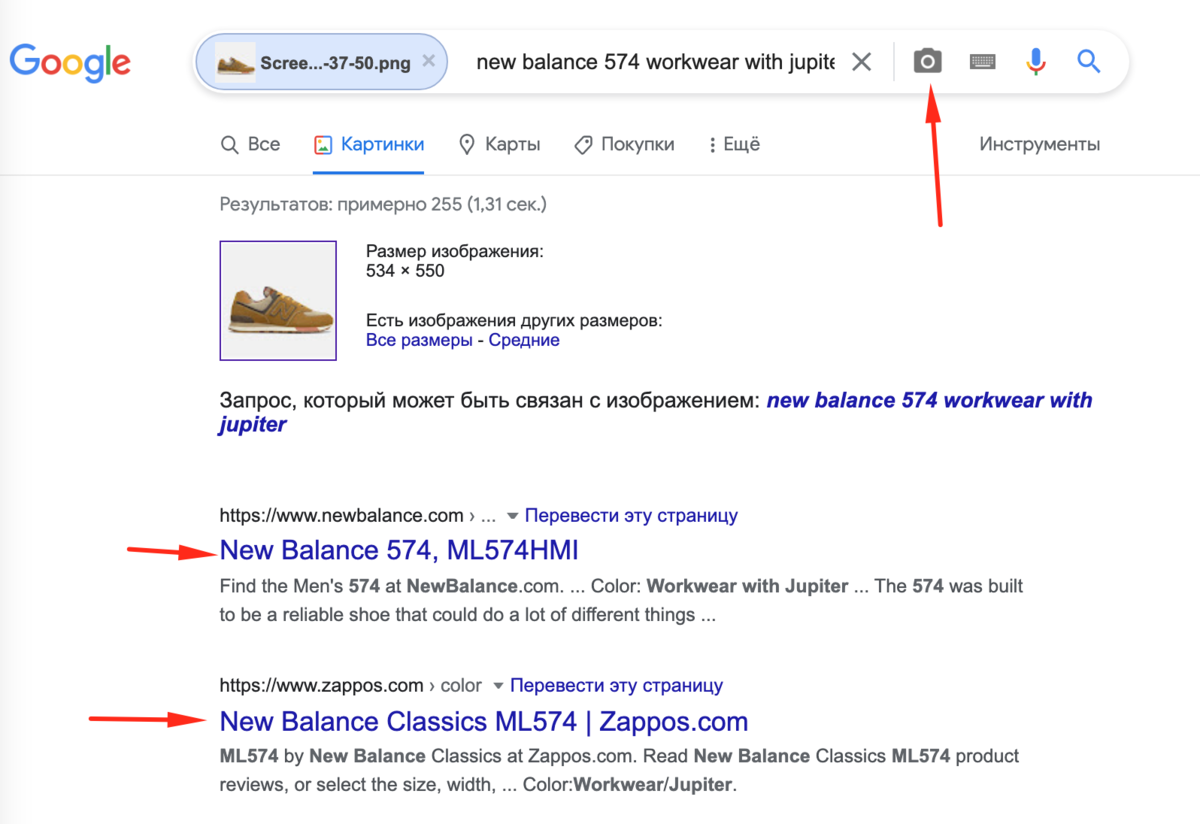This screenshot has height=824, width=1200.
Task: Click the Google logo
Action: point(70,62)
